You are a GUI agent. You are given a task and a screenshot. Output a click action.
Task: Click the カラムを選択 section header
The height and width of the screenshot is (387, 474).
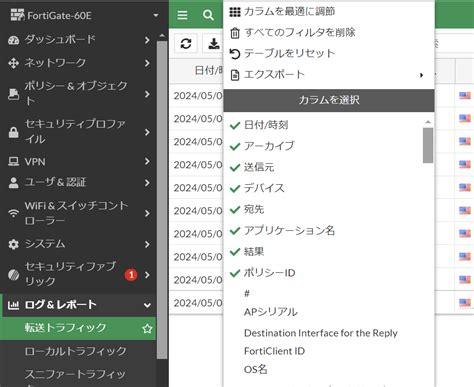[x=329, y=100]
